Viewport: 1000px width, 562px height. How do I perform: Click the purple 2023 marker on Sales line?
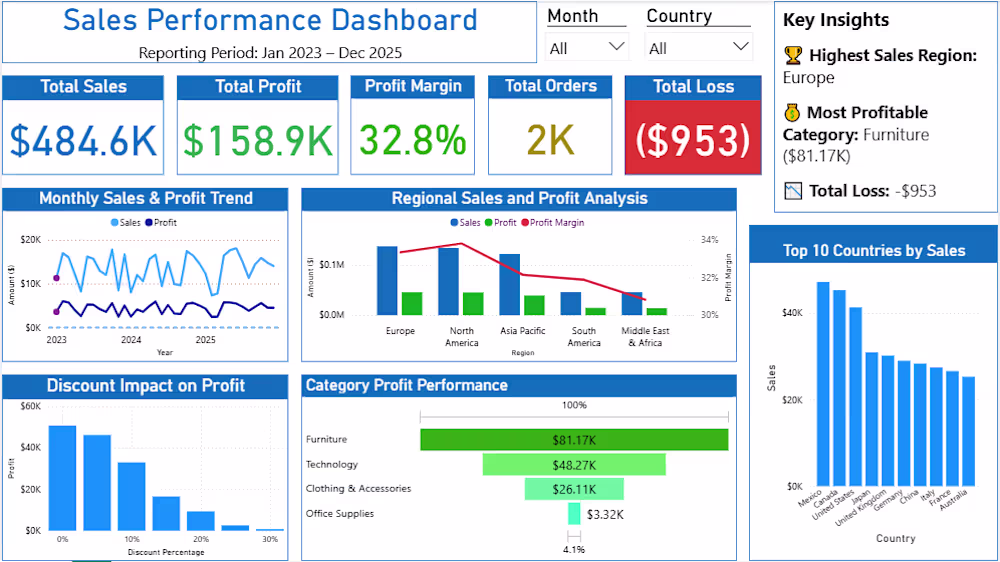pyautogui.click(x=57, y=278)
